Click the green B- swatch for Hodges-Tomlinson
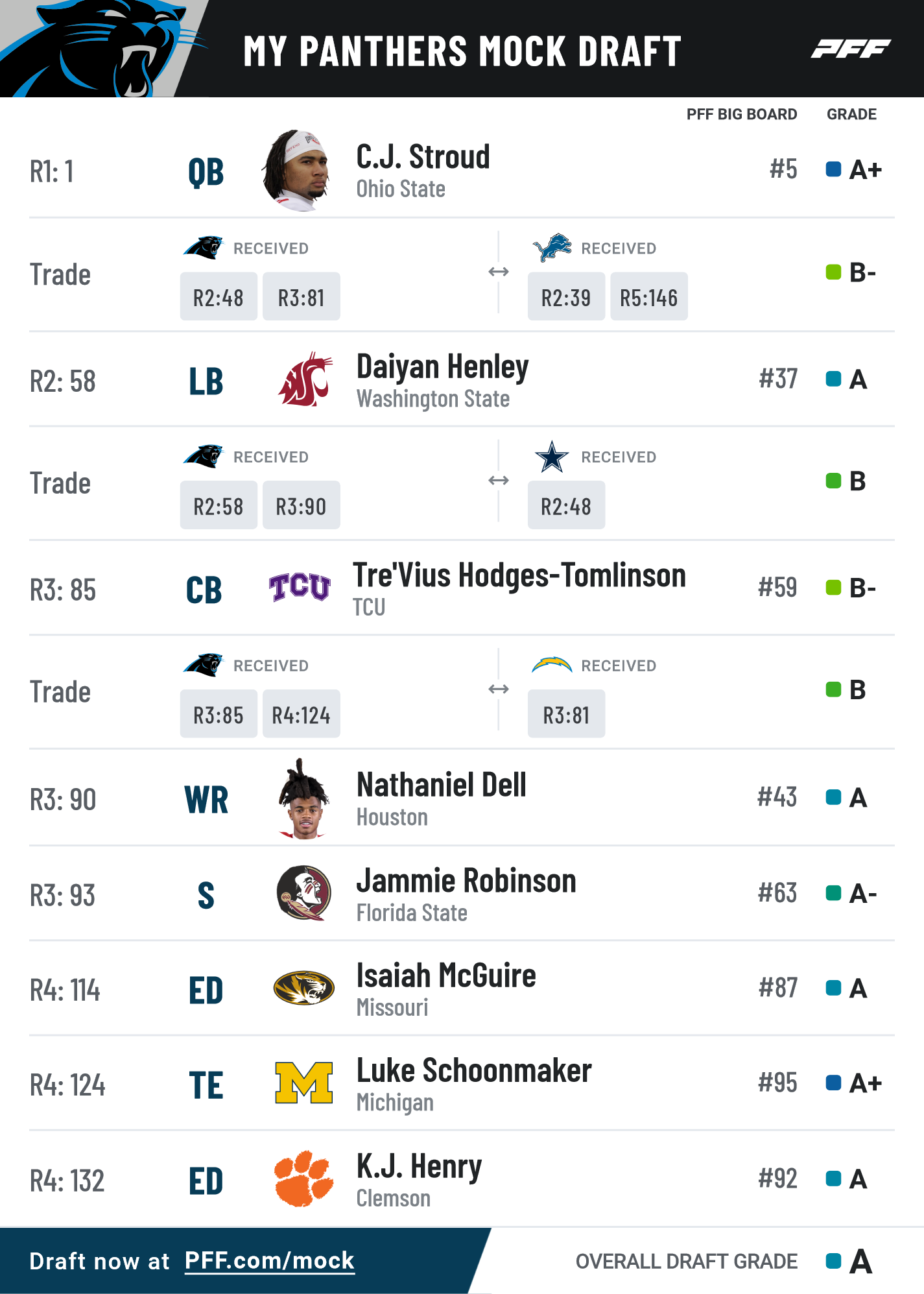 click(833, 588)
